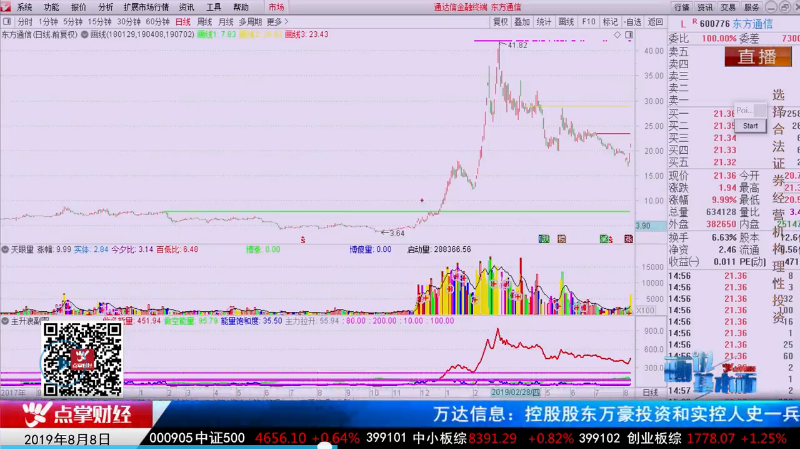Select the 30分钟 period
The image size is (800, 449).
coord(129,22)
